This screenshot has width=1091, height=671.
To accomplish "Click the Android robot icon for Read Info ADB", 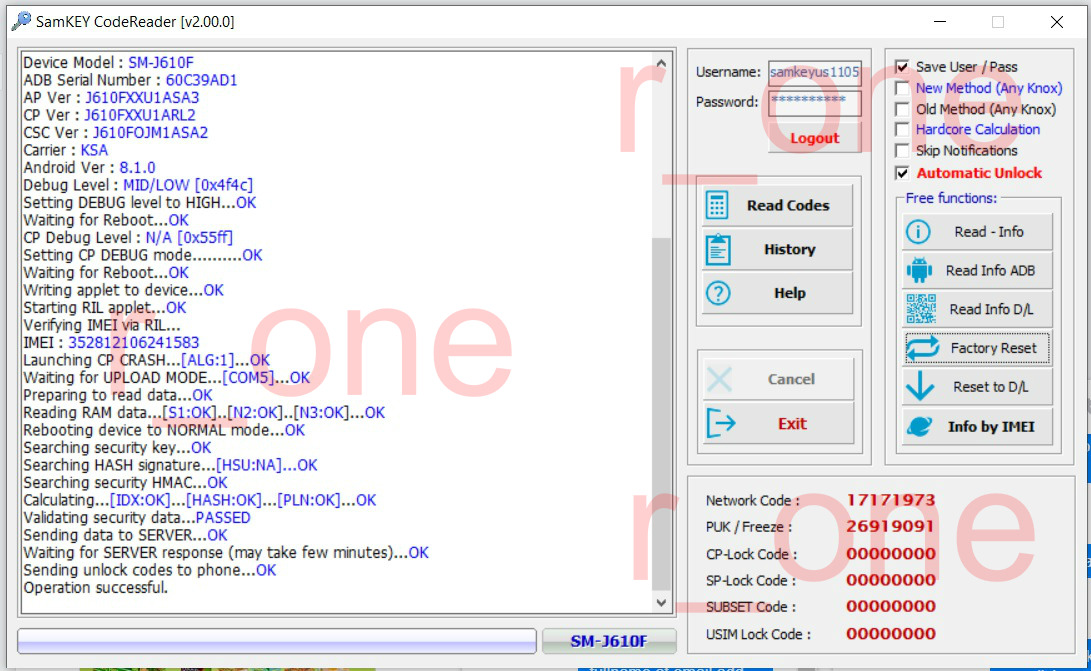I will coord(919,270).
